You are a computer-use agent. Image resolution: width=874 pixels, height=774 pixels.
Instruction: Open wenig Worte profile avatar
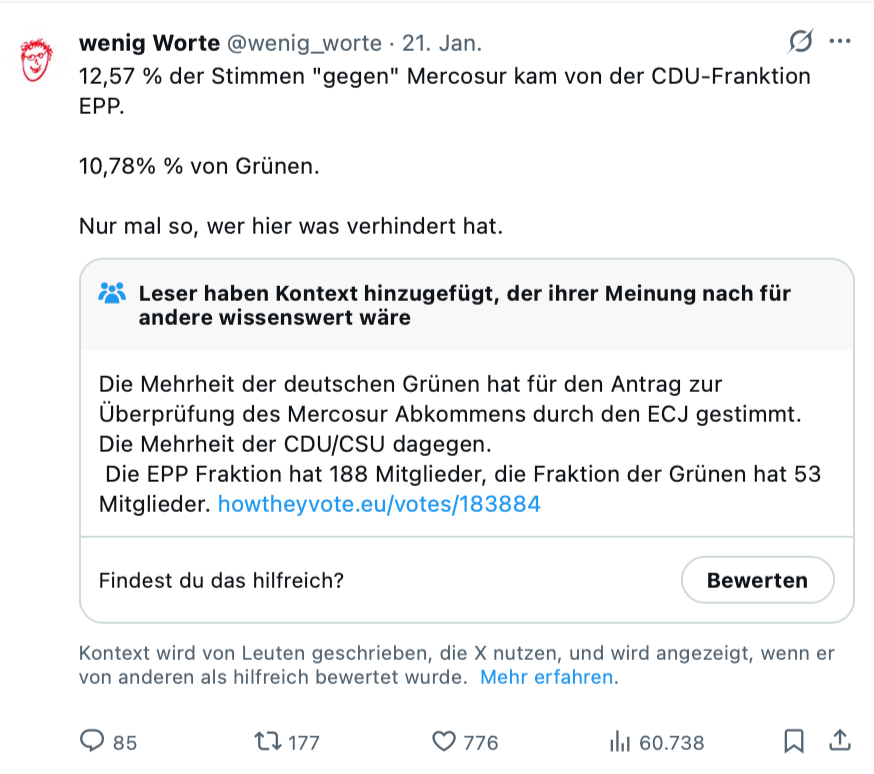click(38, 60)
